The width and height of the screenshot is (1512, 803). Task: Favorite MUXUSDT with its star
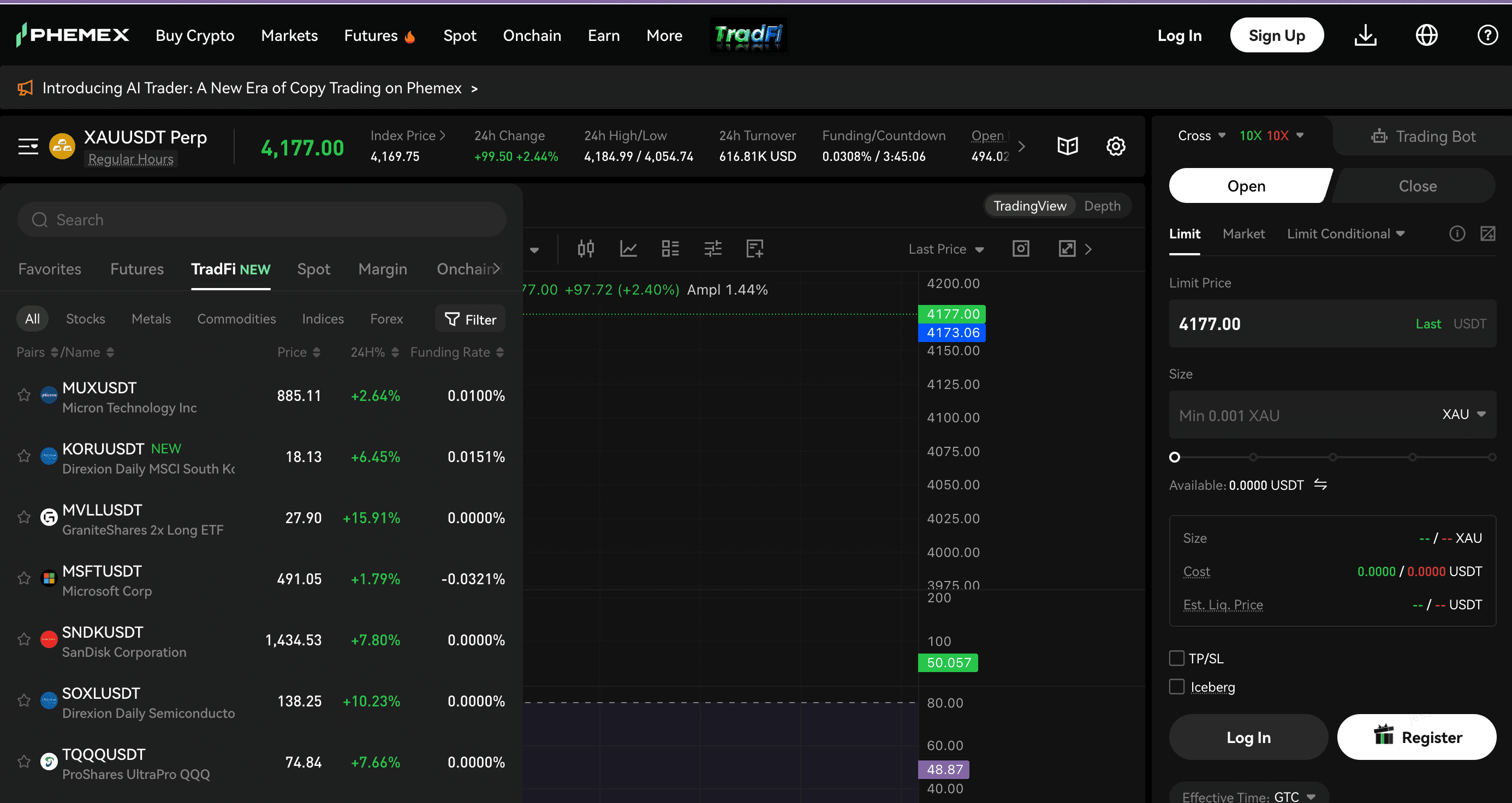click(x=24, y=395)
